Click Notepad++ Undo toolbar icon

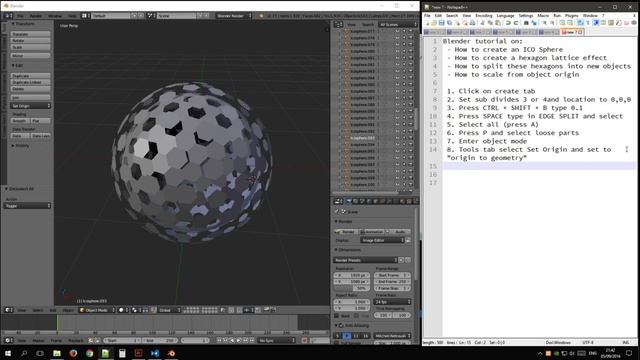[508, 23]
